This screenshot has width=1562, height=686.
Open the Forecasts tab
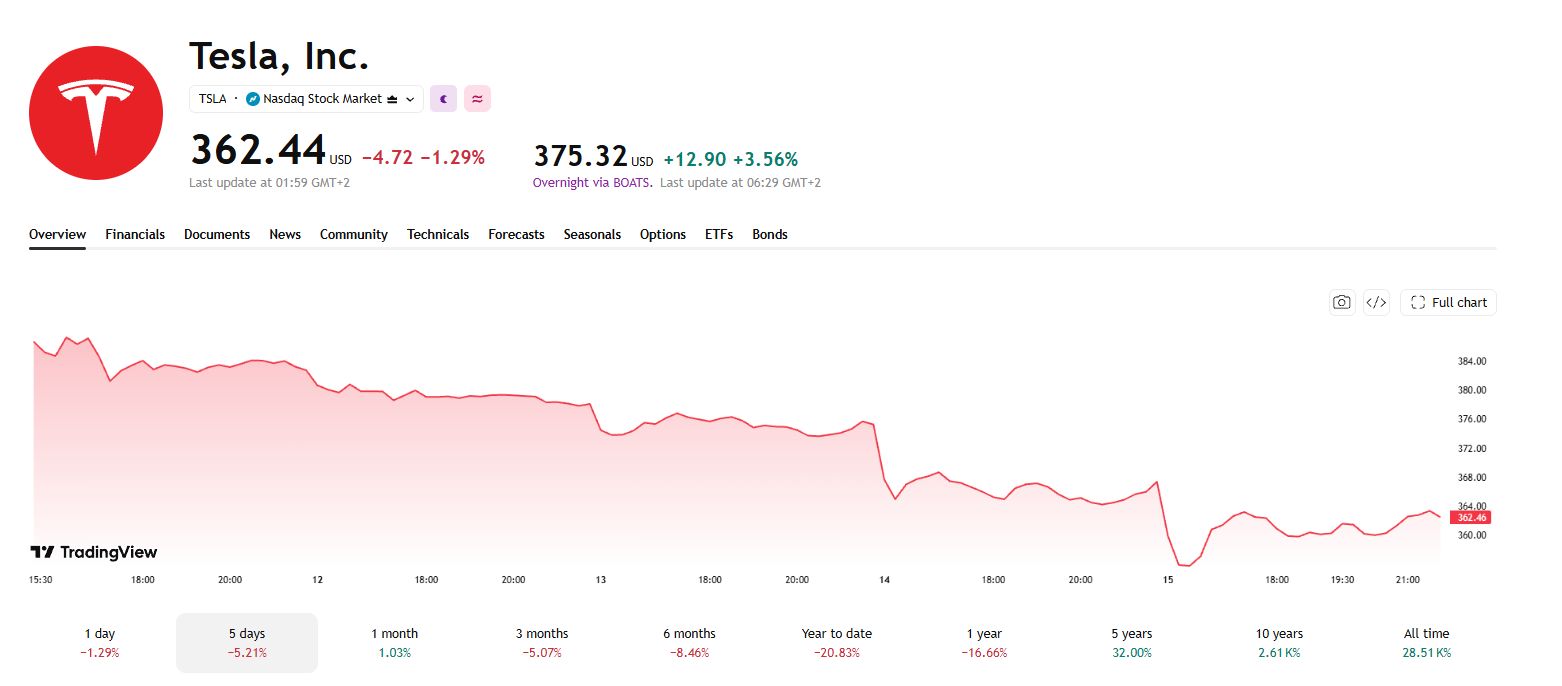point(516,234)
